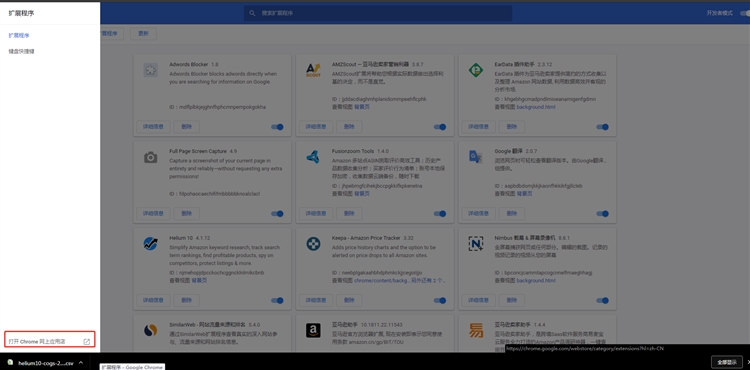Click the Full Page Screen Capture camera icon

pyautogui.click(x=151, y=157)
